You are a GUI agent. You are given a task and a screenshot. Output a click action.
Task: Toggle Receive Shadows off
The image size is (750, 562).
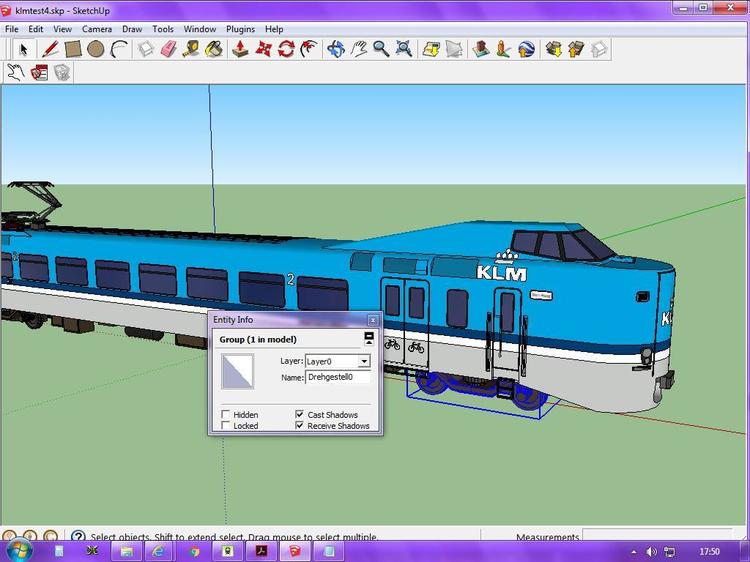[299, 425]
